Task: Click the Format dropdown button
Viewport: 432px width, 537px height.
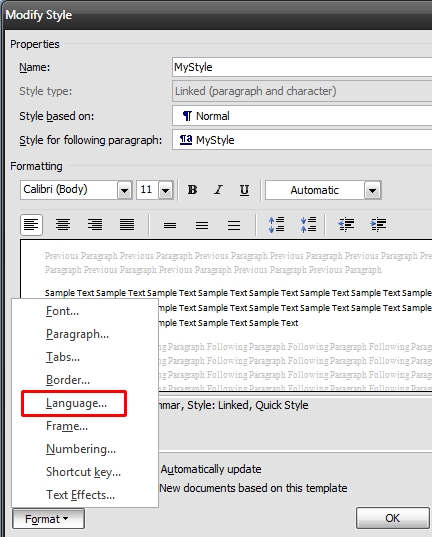Action: (x=48, y=519)
